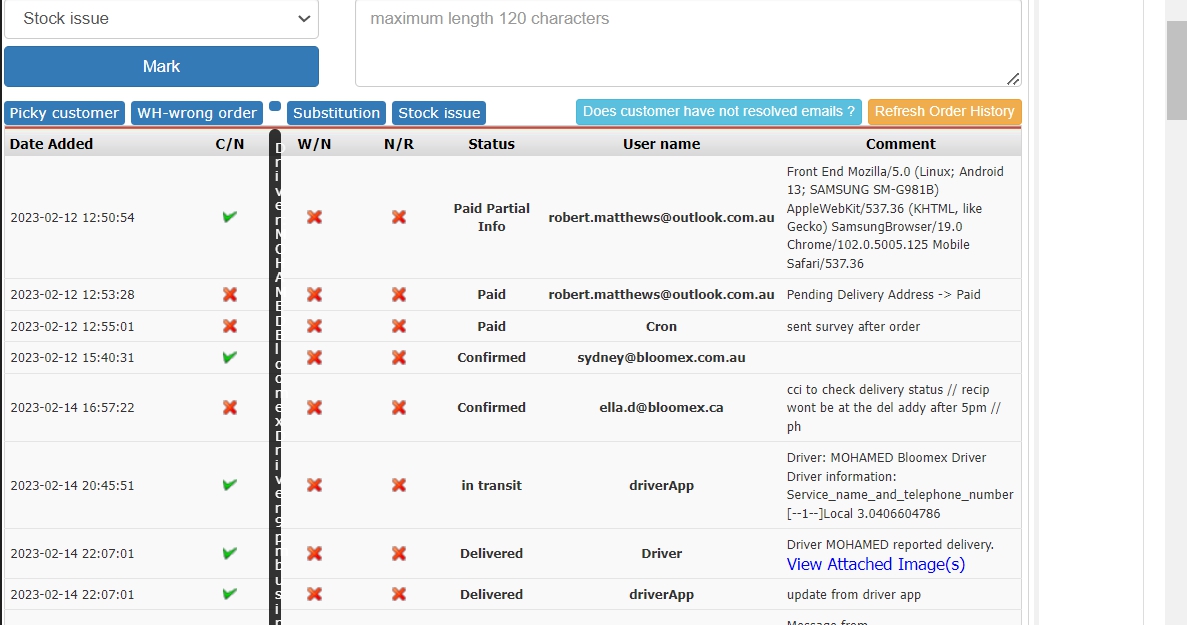Click user ella.d@bloomex.ca
This screenshot has height=625, width=1187.
click(662, 407)
